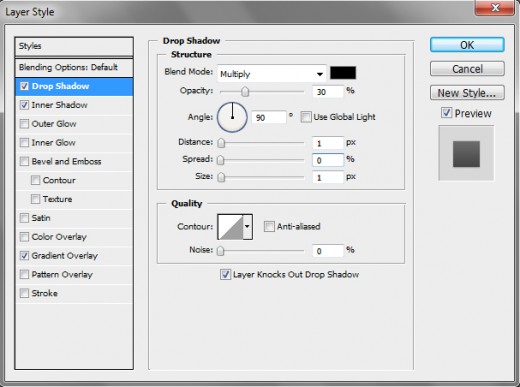Enable the Inner Glow checkbox
This screenshot has width=520, height=387.
click(x=24, y=143)
